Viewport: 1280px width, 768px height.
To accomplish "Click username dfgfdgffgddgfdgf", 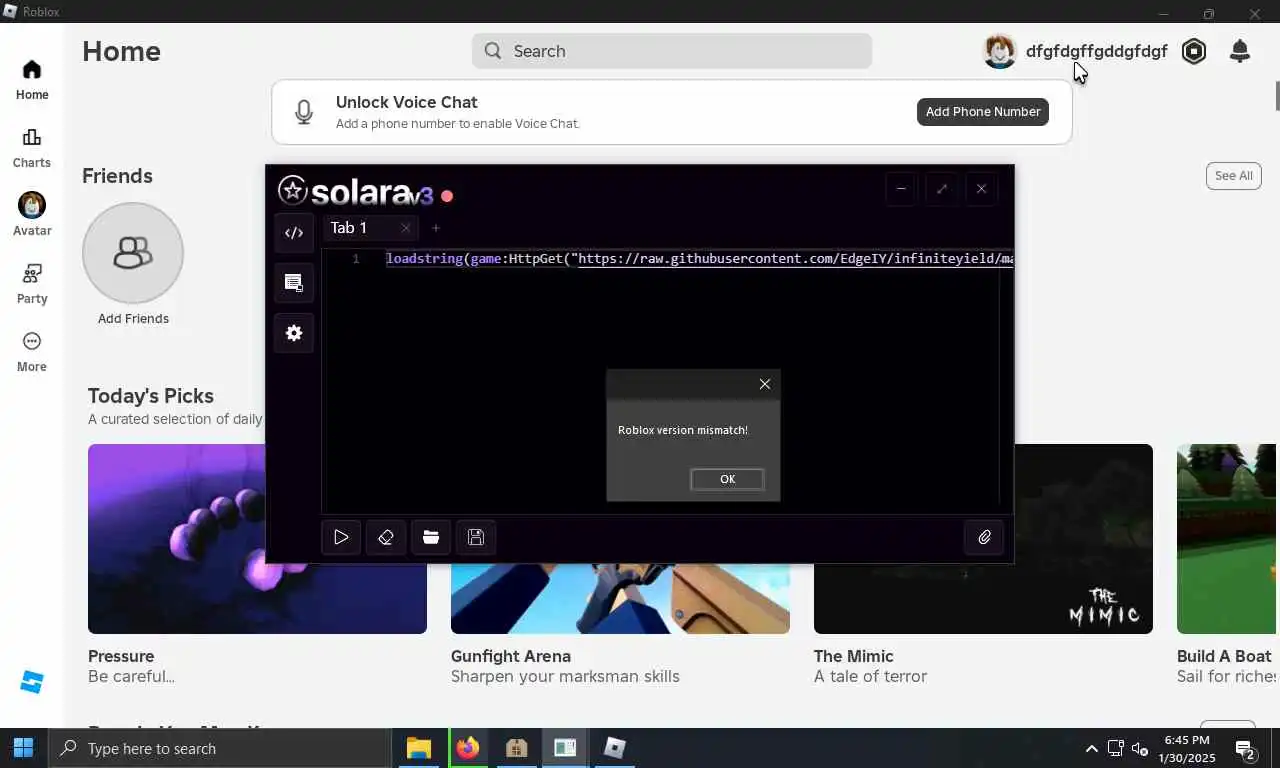I will click(1096, 51).
